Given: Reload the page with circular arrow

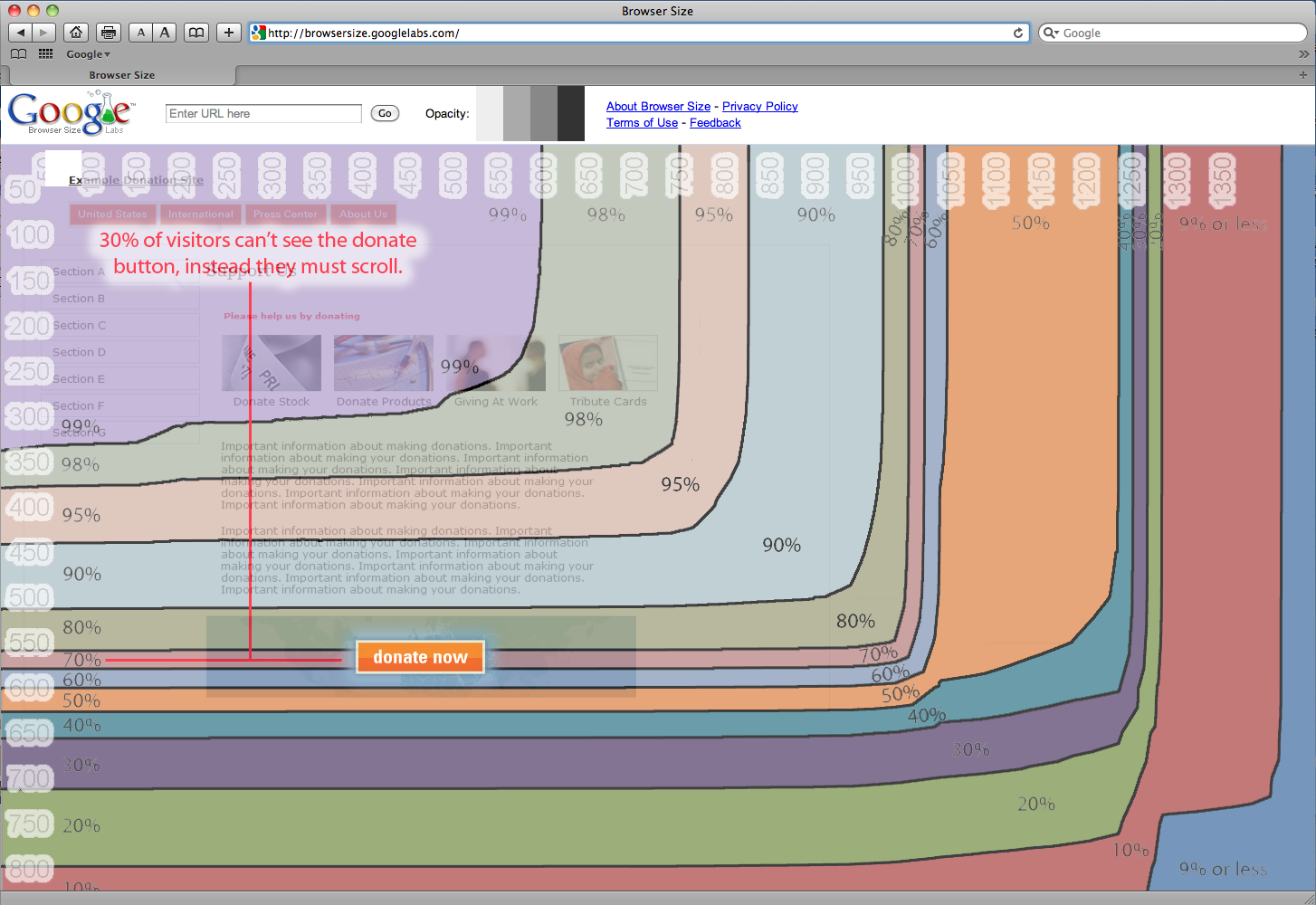Looking at the screenshot, I should pyautogui.click(x=1018, y=33).
